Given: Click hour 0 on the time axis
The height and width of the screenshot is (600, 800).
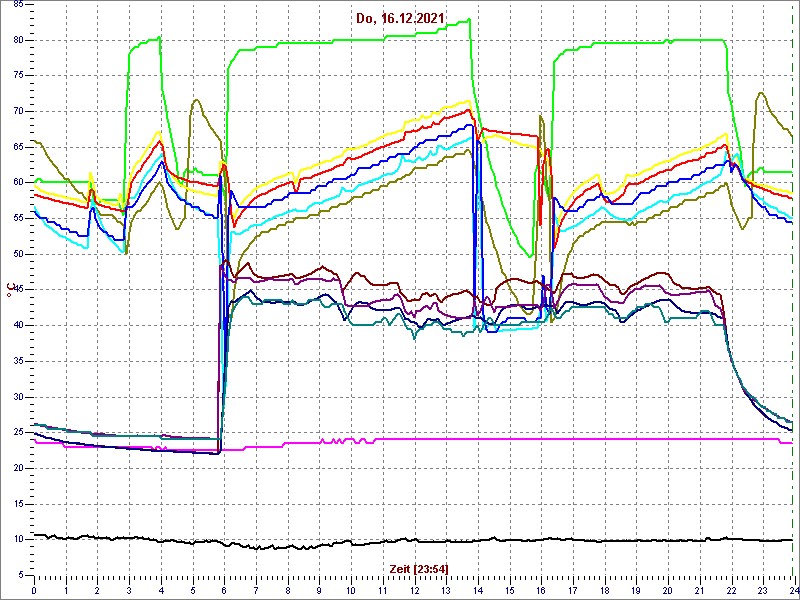Looking at the screenshot, I should click(34, 591).
